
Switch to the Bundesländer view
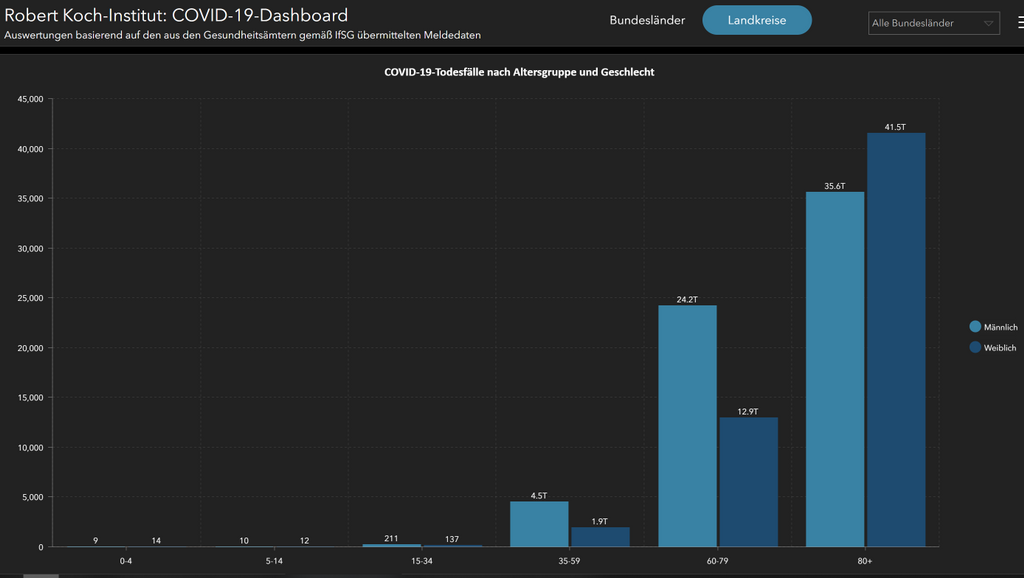[647, 20]
